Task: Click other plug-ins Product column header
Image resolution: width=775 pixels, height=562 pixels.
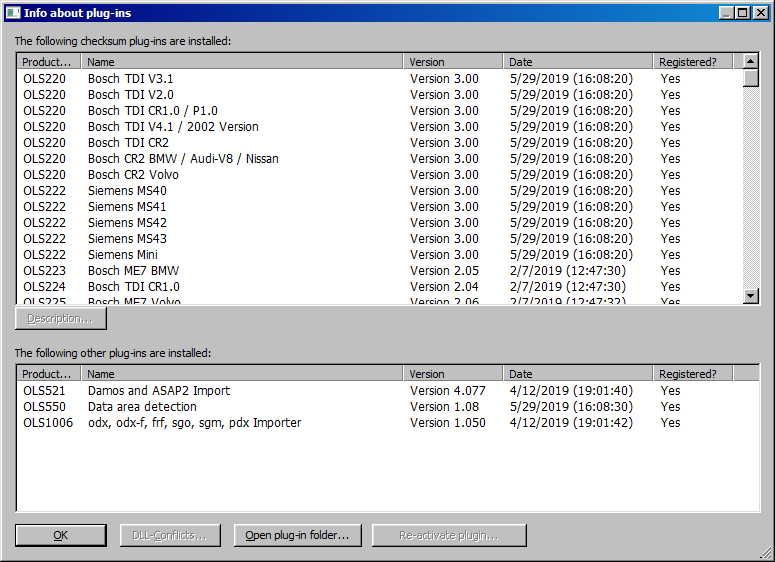Action: tap(48, 374)
